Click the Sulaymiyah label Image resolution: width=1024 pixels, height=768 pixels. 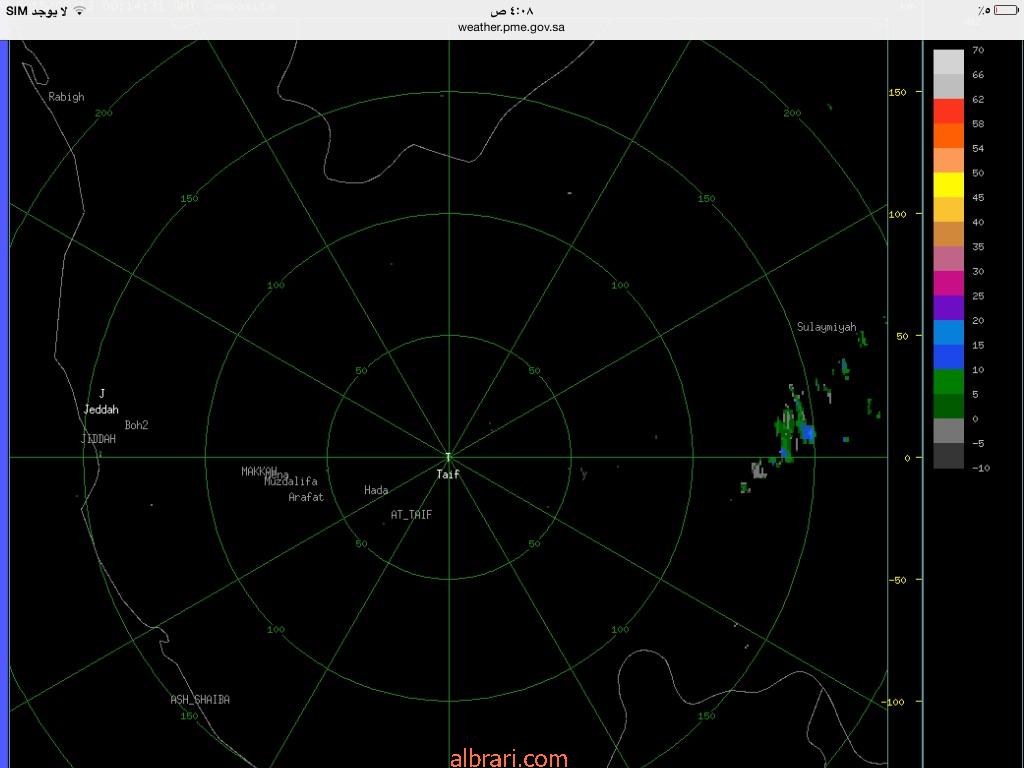pyautogui.click(x=827, y=327)
